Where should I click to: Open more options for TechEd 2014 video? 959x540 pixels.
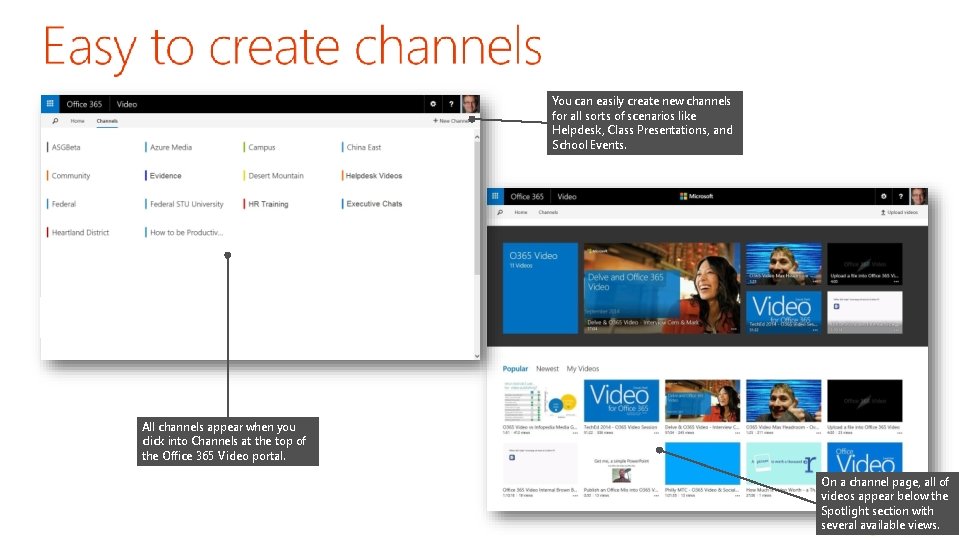654,433
